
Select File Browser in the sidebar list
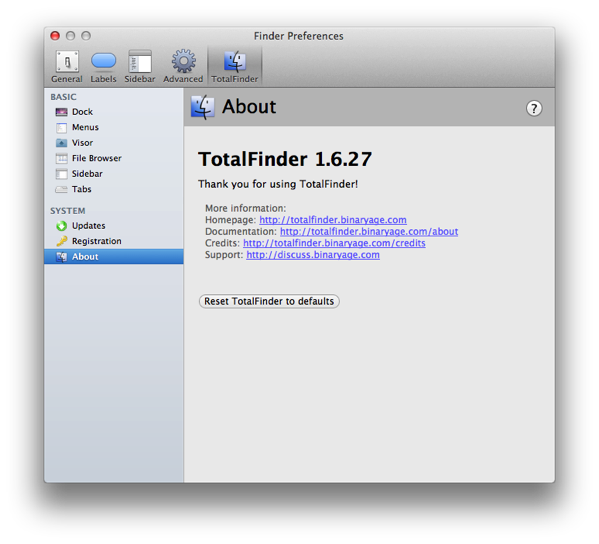[114, 158]
